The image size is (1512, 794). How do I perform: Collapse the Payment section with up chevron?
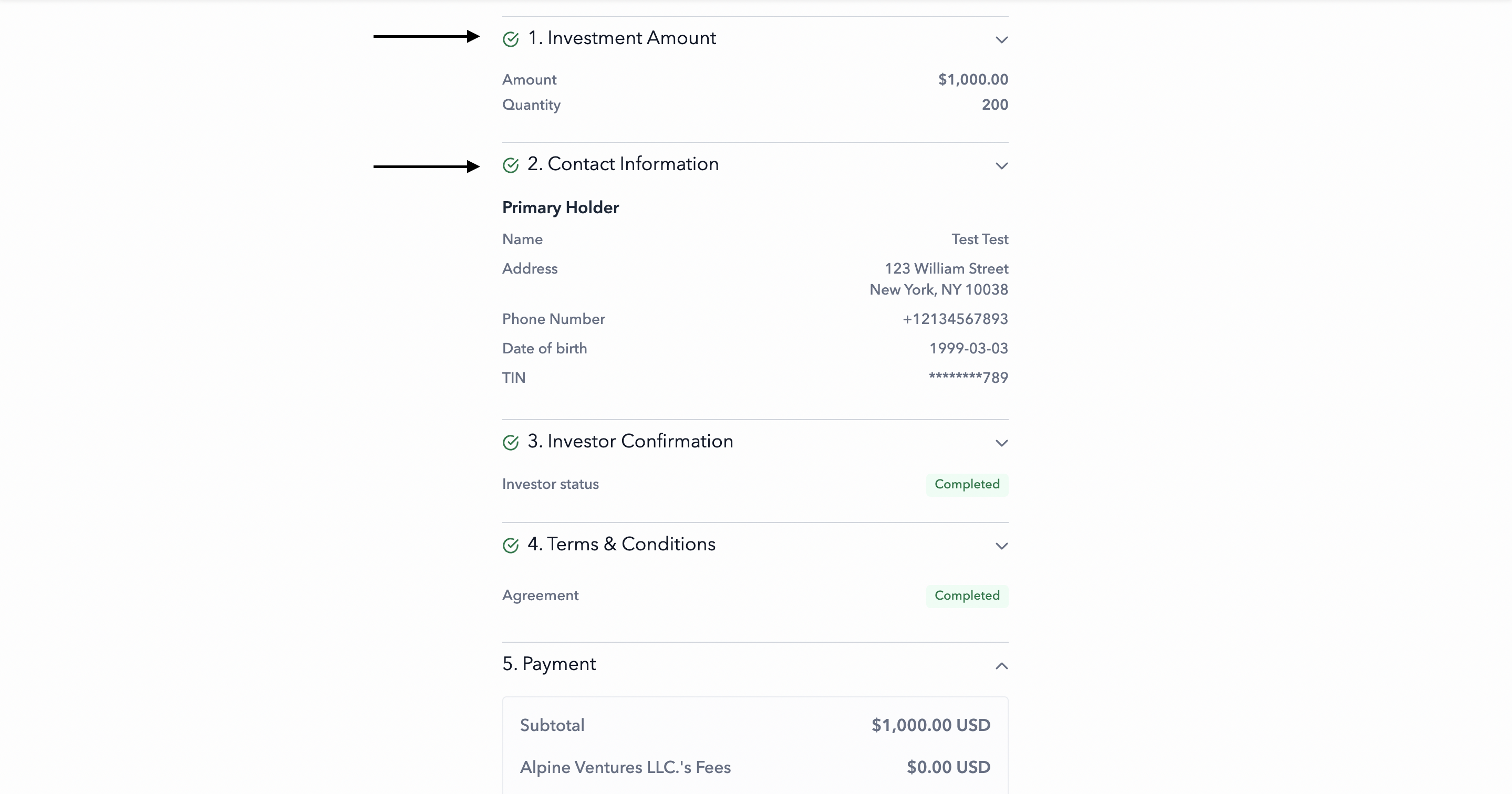pyautogui.click(x=1001, y=666)
